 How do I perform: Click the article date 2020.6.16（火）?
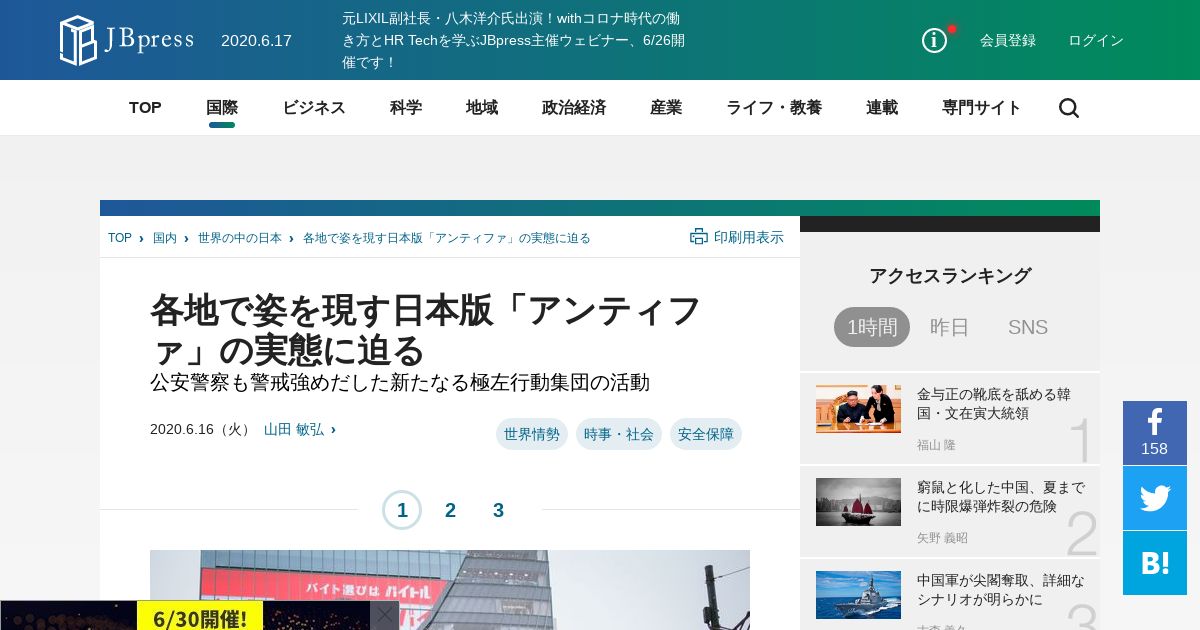click(203, 429)
